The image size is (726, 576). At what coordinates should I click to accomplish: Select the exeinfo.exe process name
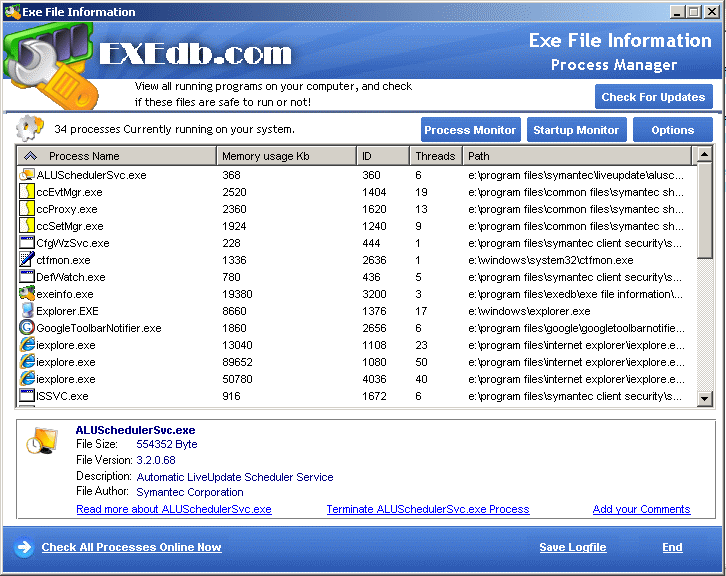tap(65, 294)
